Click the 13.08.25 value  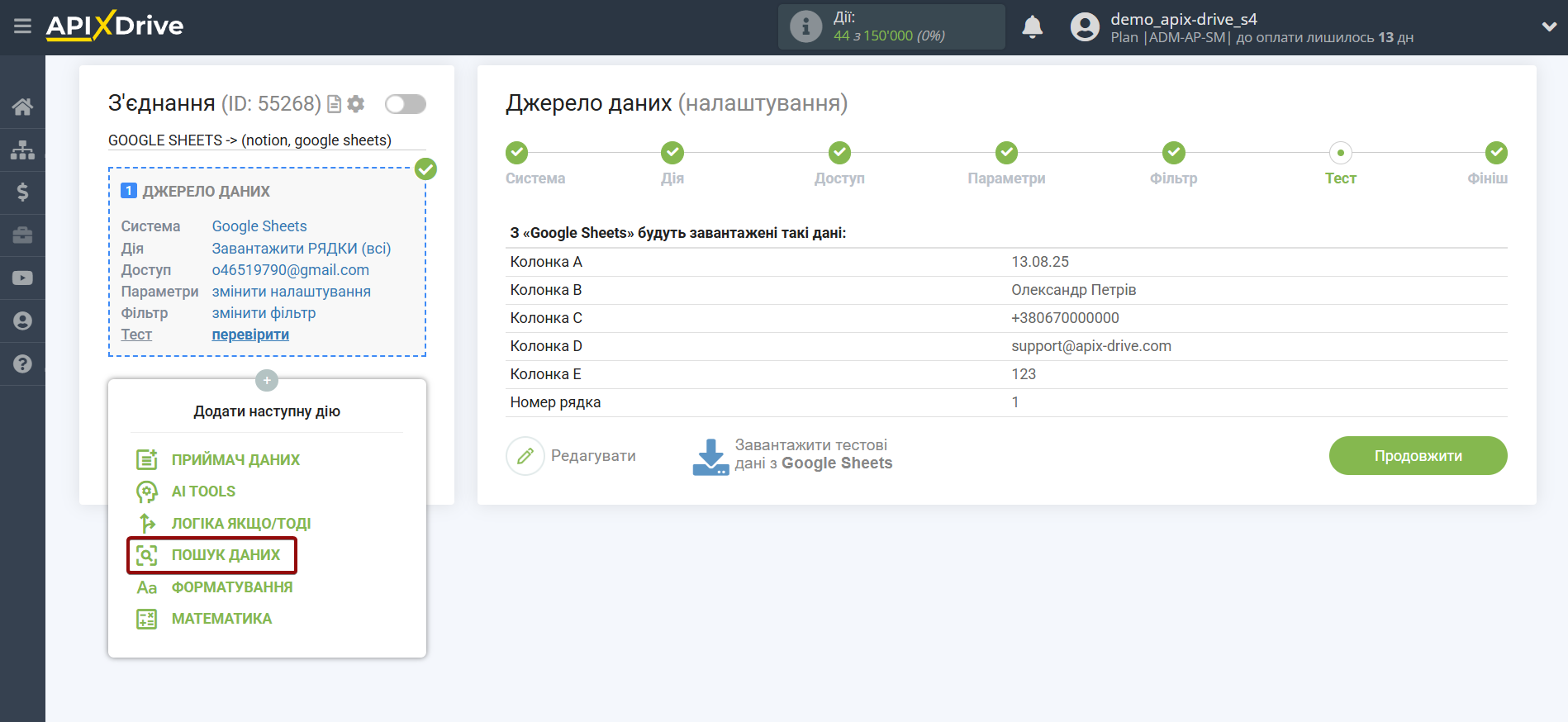coord(1040,262)
